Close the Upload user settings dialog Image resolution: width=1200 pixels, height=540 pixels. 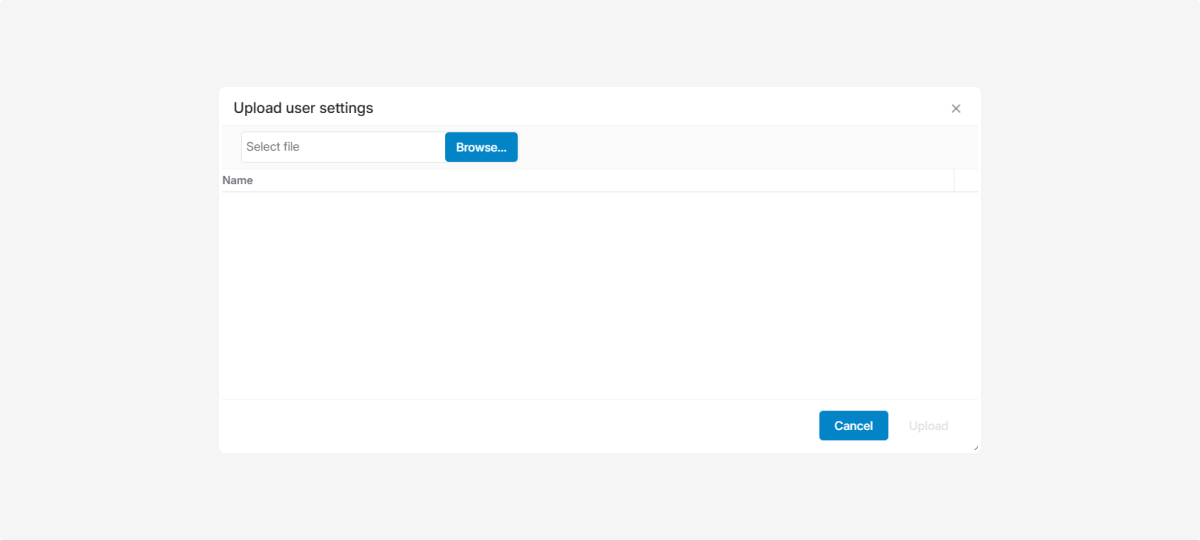pyautogui.click(x=956, y=109)
